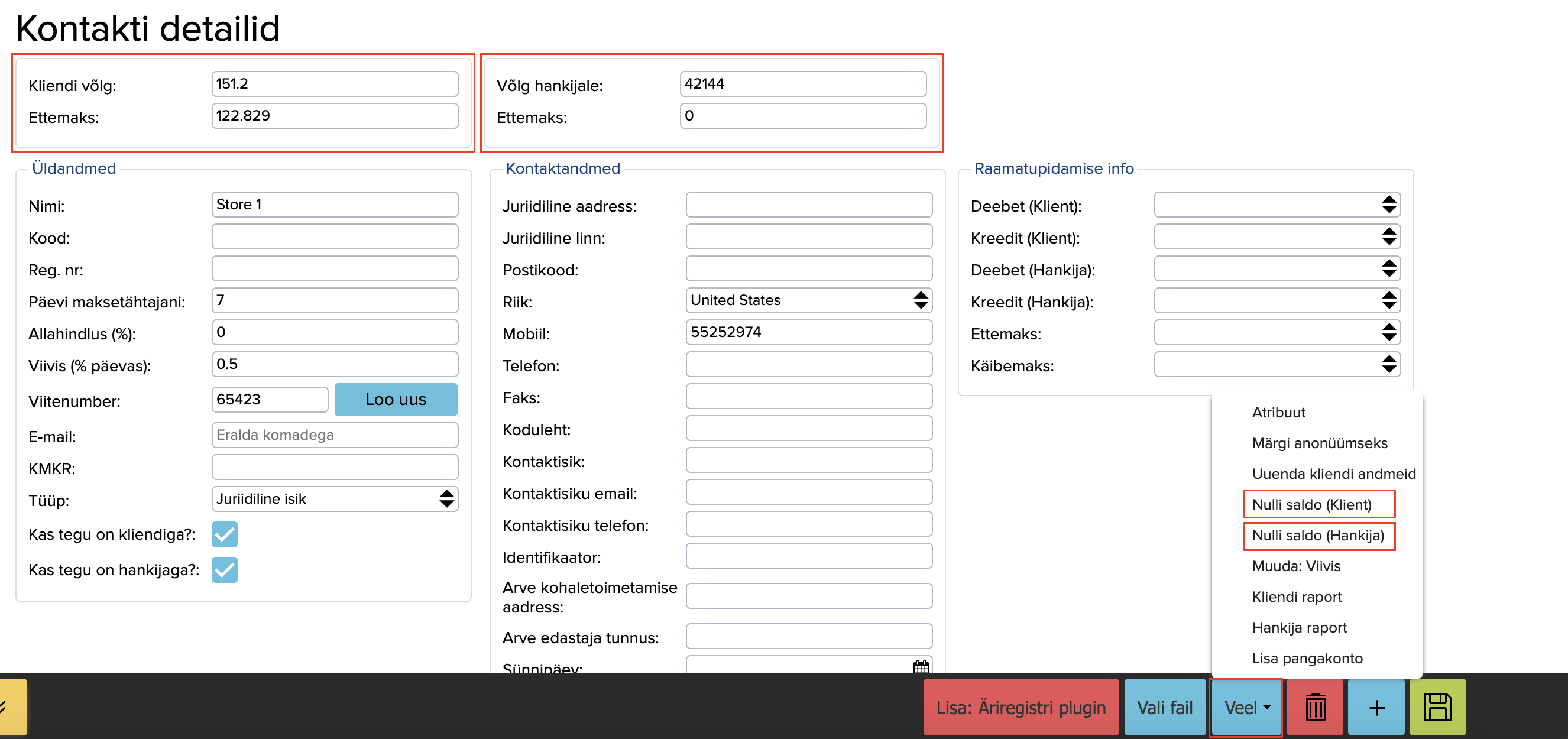
Task: Expand the Deebet (Klient) account dropdown
Action: pyautogui.click(x=1277, y=205)
